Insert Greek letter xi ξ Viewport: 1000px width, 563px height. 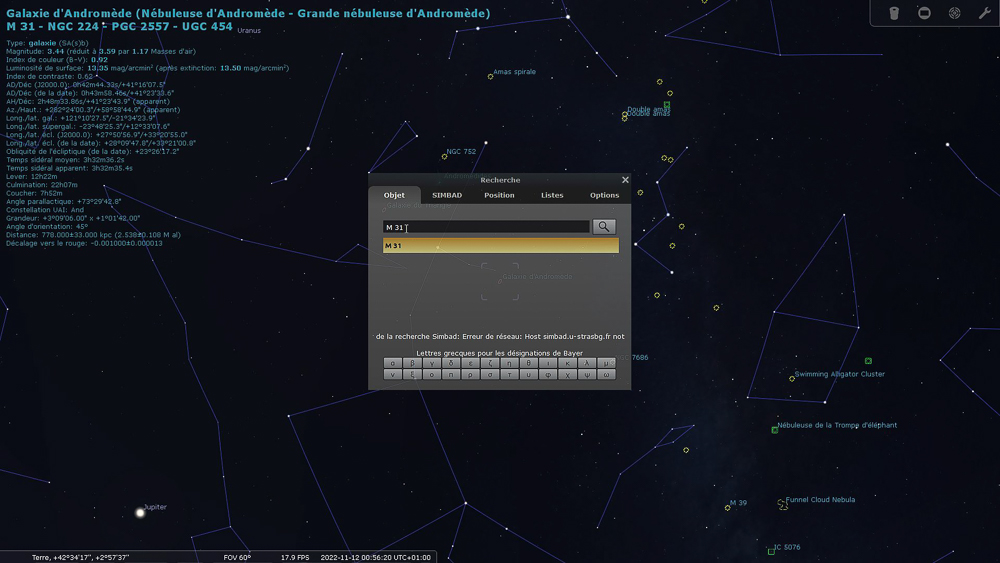click(412, 374)
